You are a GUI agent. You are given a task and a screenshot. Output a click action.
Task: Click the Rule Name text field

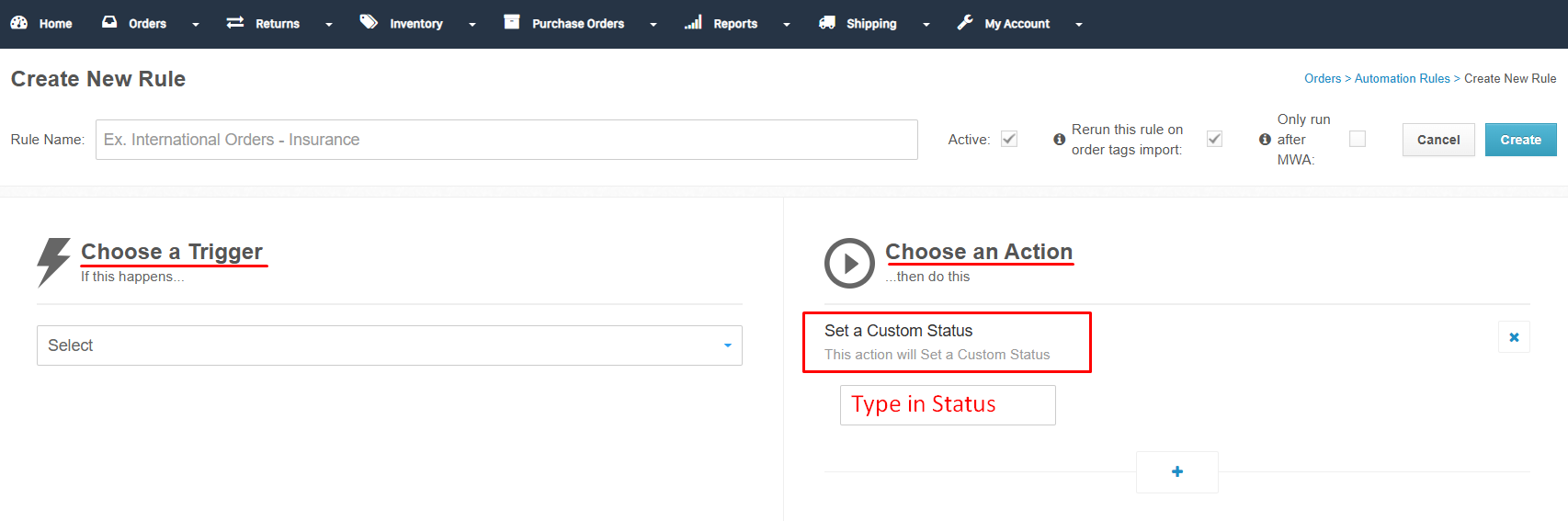pos(506,140)
